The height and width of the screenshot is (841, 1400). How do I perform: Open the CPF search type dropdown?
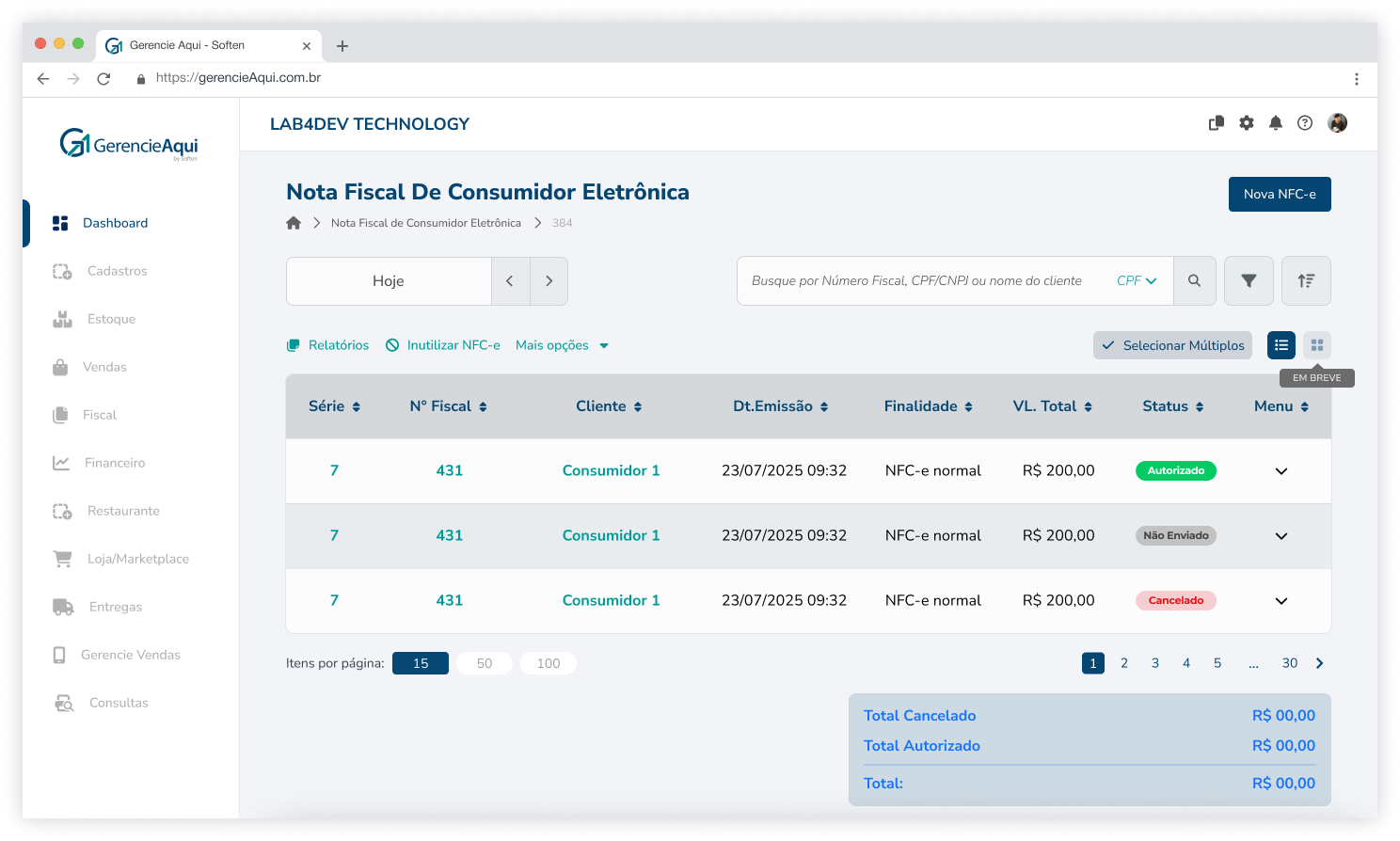point(1137,280)
